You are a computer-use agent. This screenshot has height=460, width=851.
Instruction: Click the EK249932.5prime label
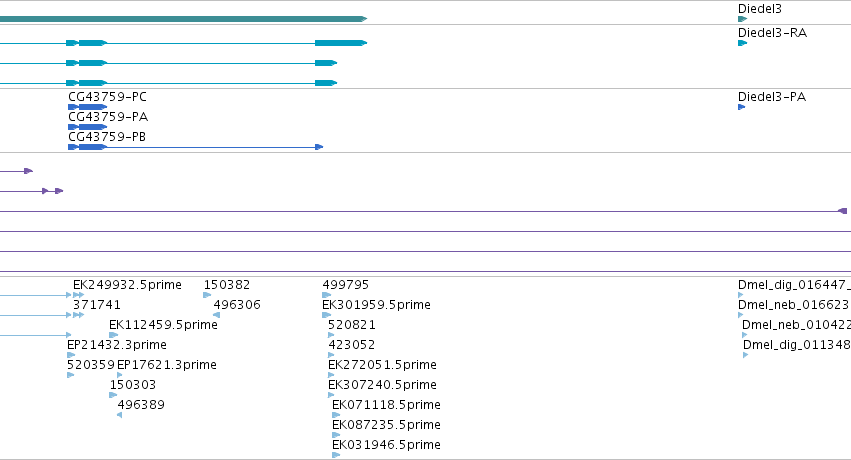128,285
